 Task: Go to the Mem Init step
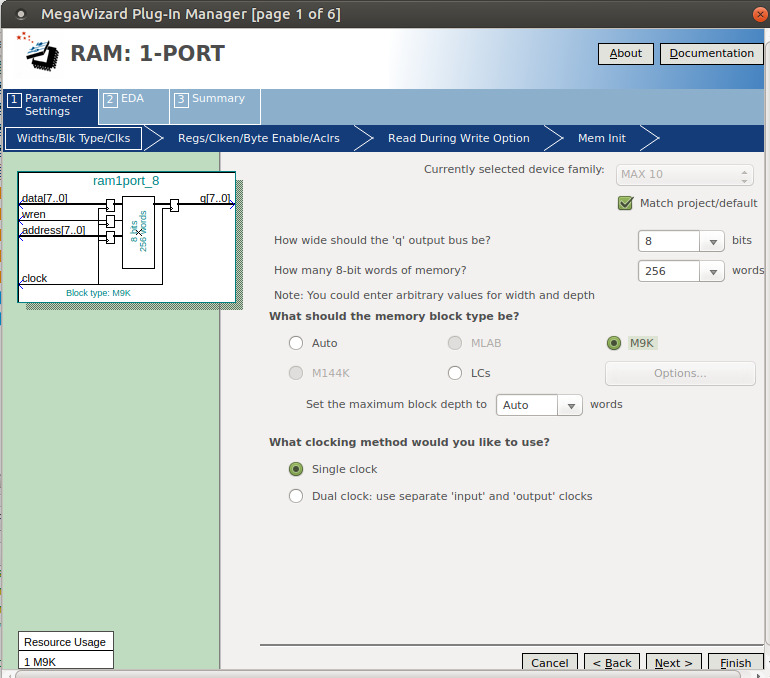[602, 138]
